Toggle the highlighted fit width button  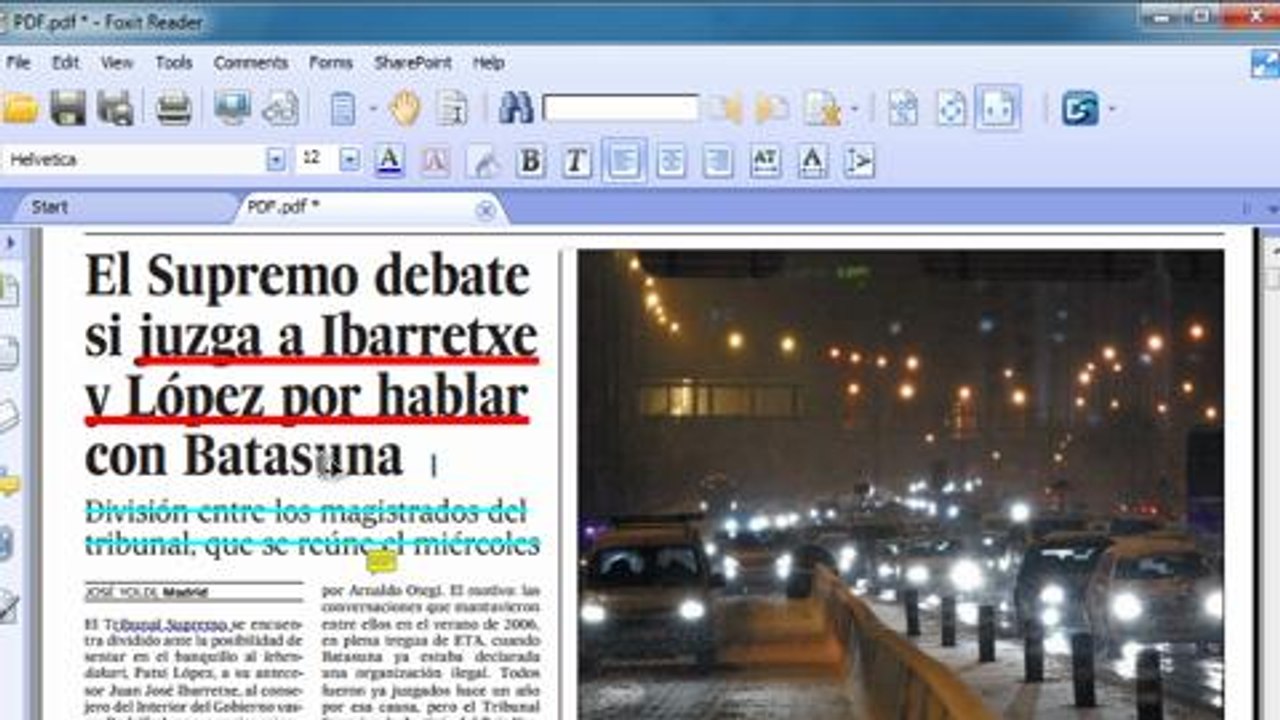tap(998, 108)
